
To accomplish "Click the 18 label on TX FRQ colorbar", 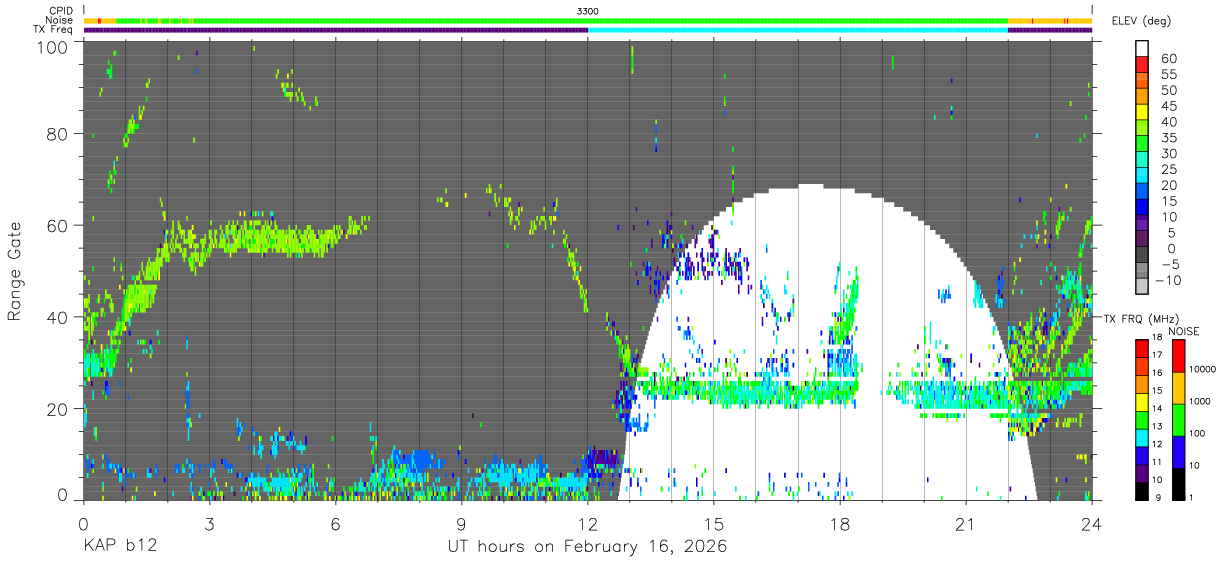I will pyautogui.click(x=1159, y=338).
